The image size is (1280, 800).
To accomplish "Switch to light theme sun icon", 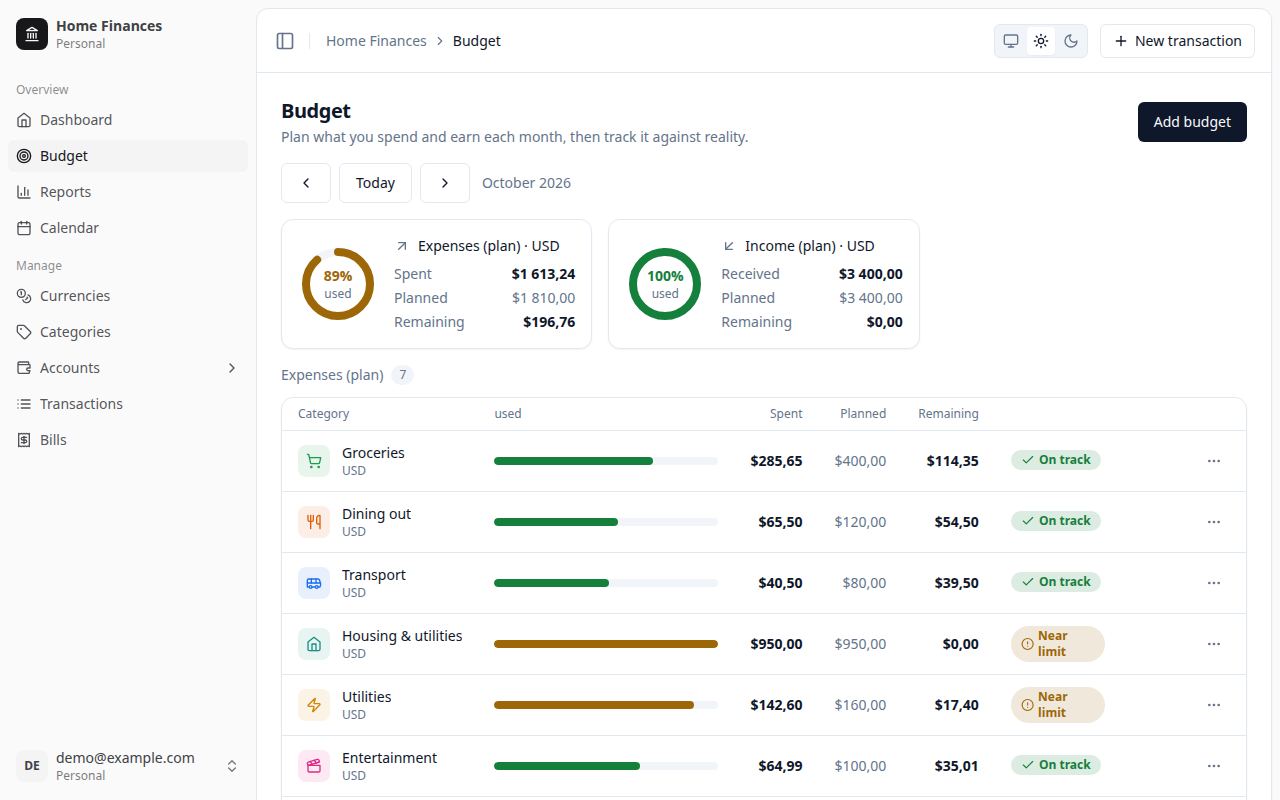I will pyautogui.click(x=1041, y=41).
